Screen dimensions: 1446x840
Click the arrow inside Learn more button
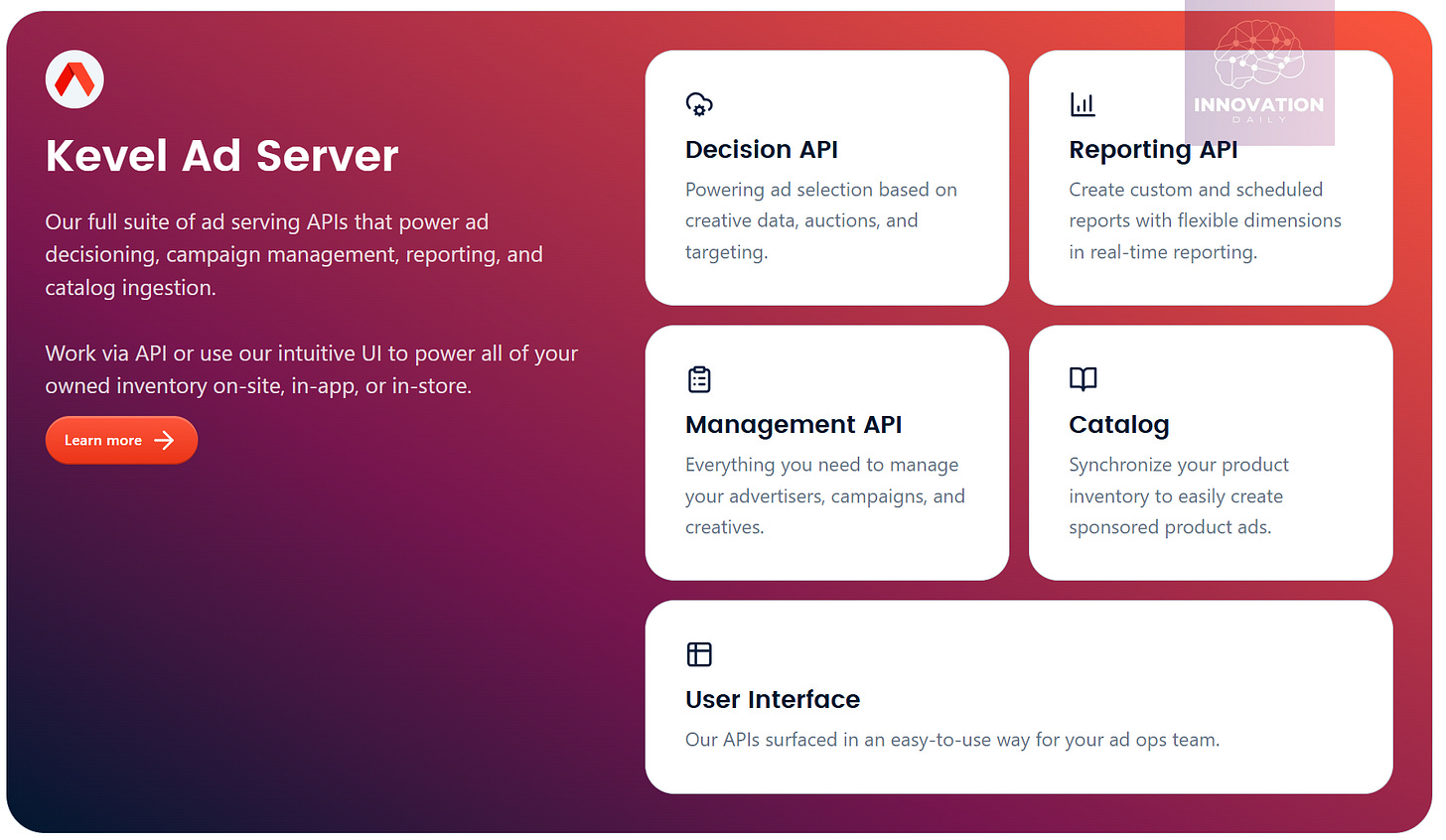click(x=165, y=440)
